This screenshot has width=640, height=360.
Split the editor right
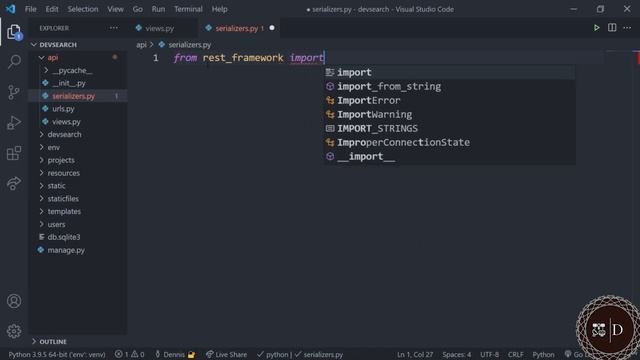612,28
